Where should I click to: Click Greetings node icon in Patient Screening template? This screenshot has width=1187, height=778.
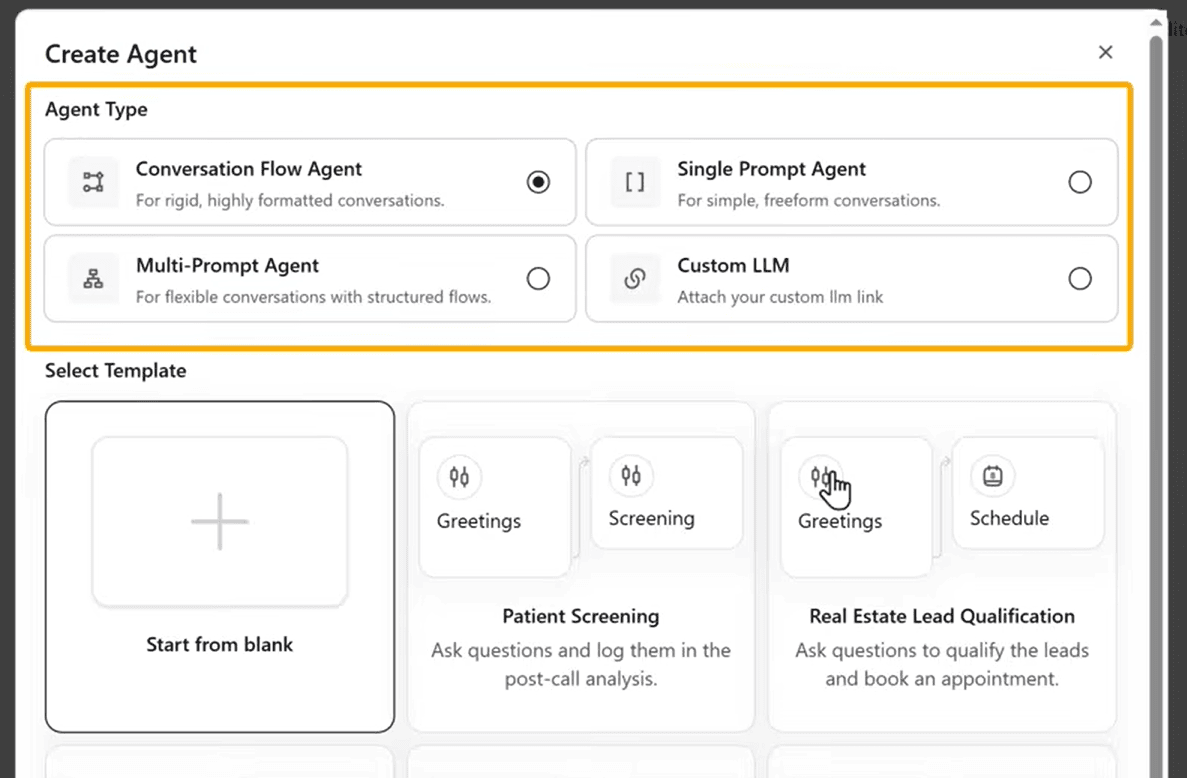459,477
